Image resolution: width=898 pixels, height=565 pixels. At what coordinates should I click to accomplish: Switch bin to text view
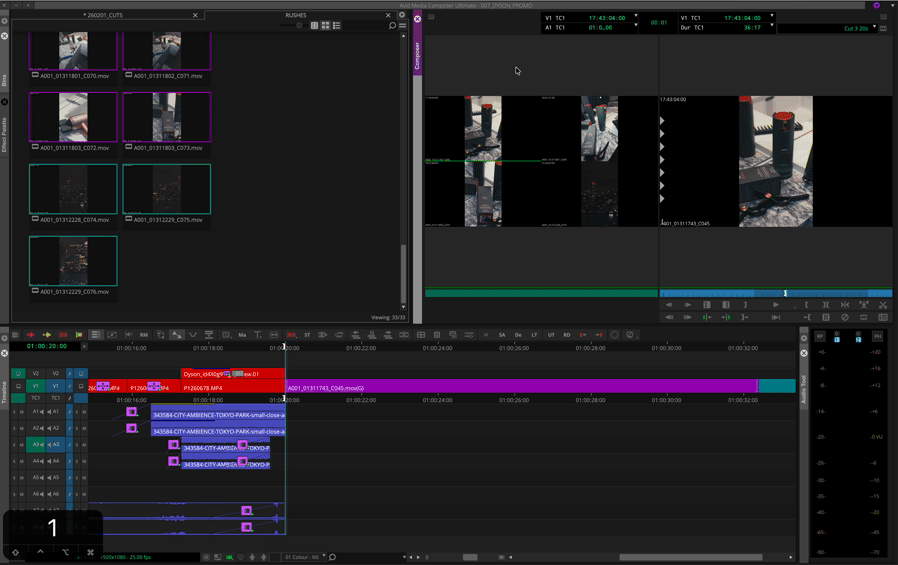click(x=314, y=25)
